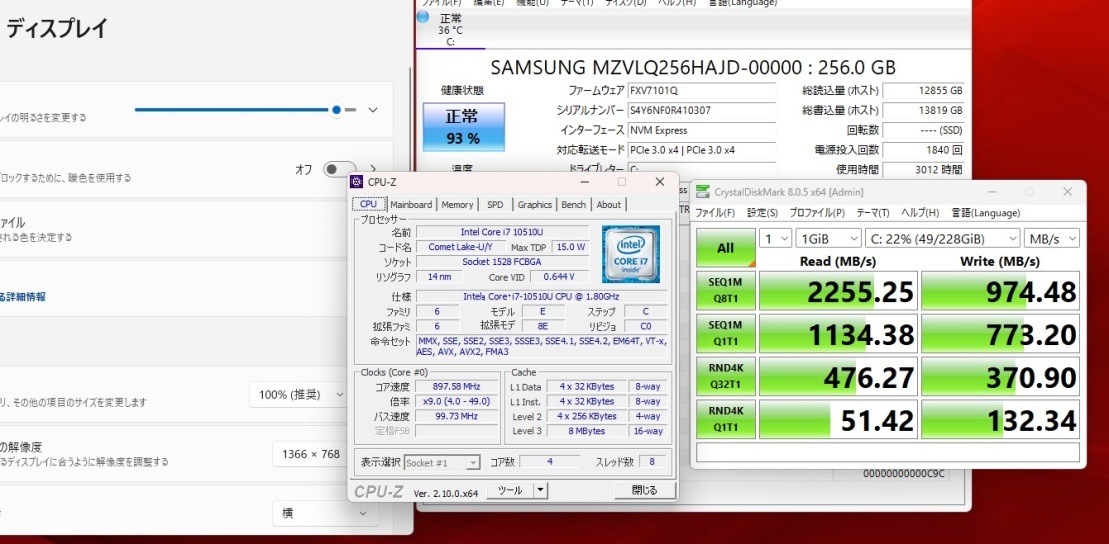Open the 設定(S) menu in CrystalDiskMark
Image resolution: width=1109 pixels, height=544 pixels.
click(762, 213)
